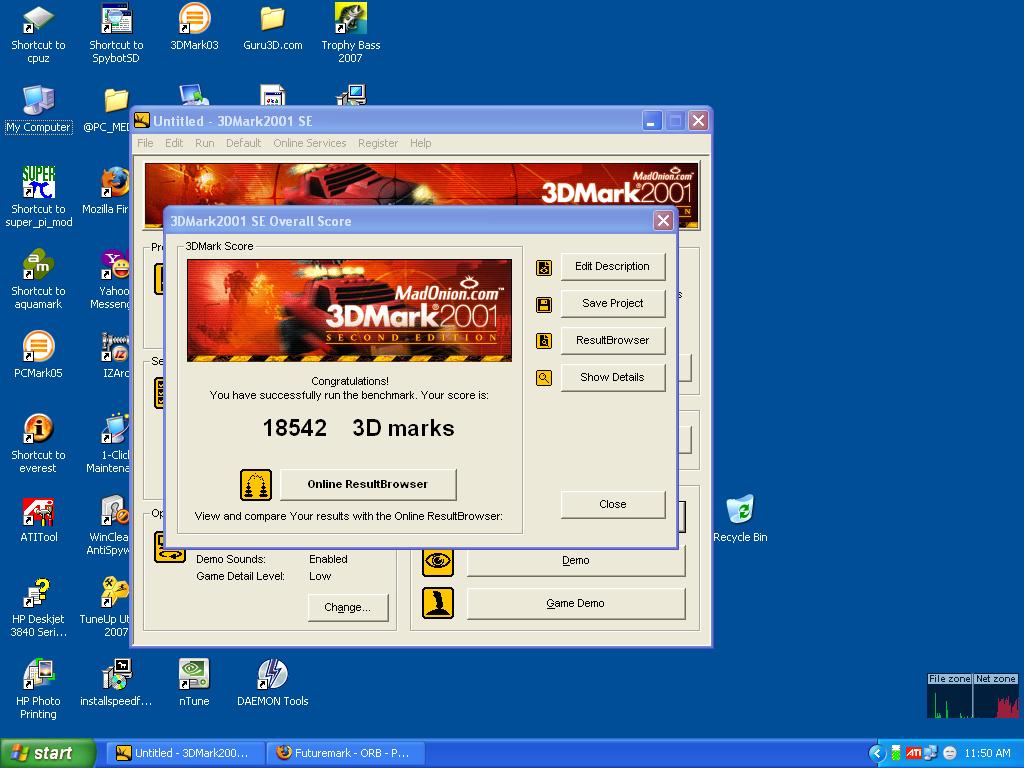Viewport: 1024px width, 768px height.
Task: Open the HP Deskjet 3840 Series icon
Action: 38,608
